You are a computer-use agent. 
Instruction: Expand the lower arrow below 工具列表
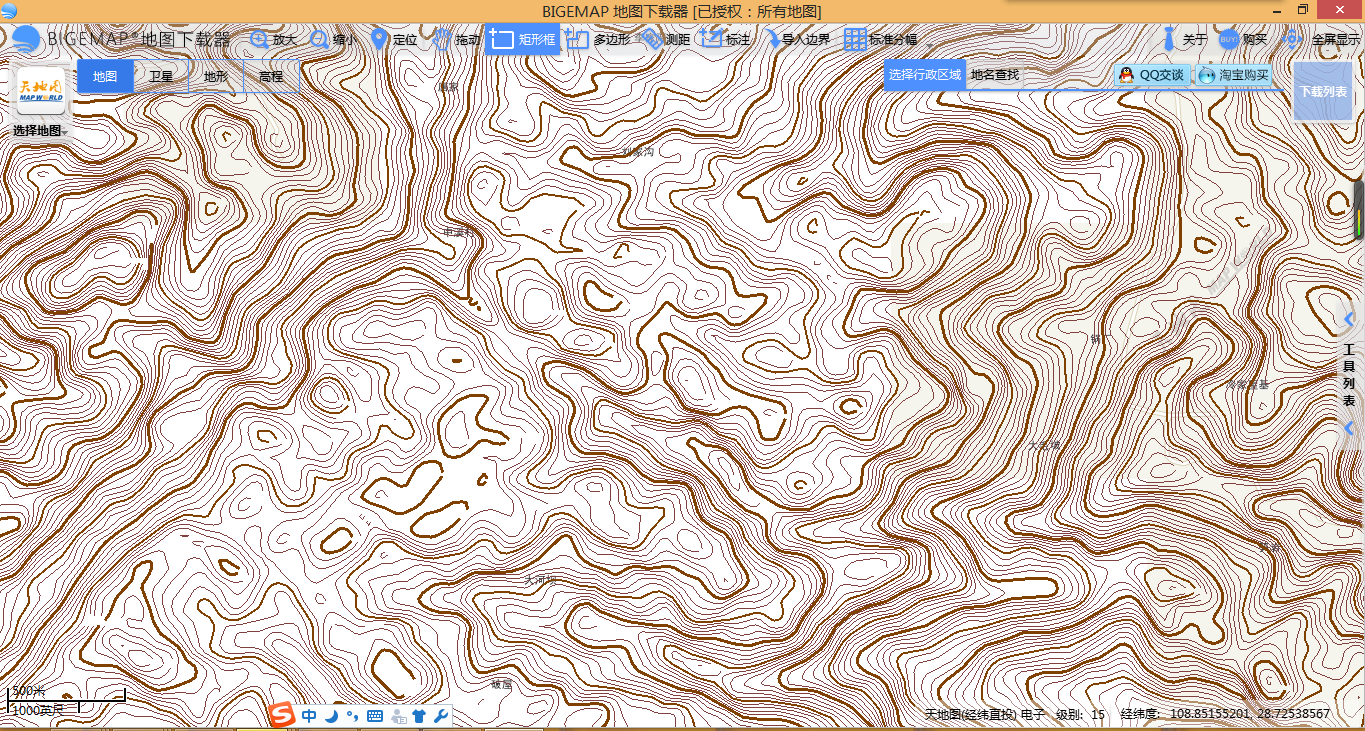pos(1350,428)
